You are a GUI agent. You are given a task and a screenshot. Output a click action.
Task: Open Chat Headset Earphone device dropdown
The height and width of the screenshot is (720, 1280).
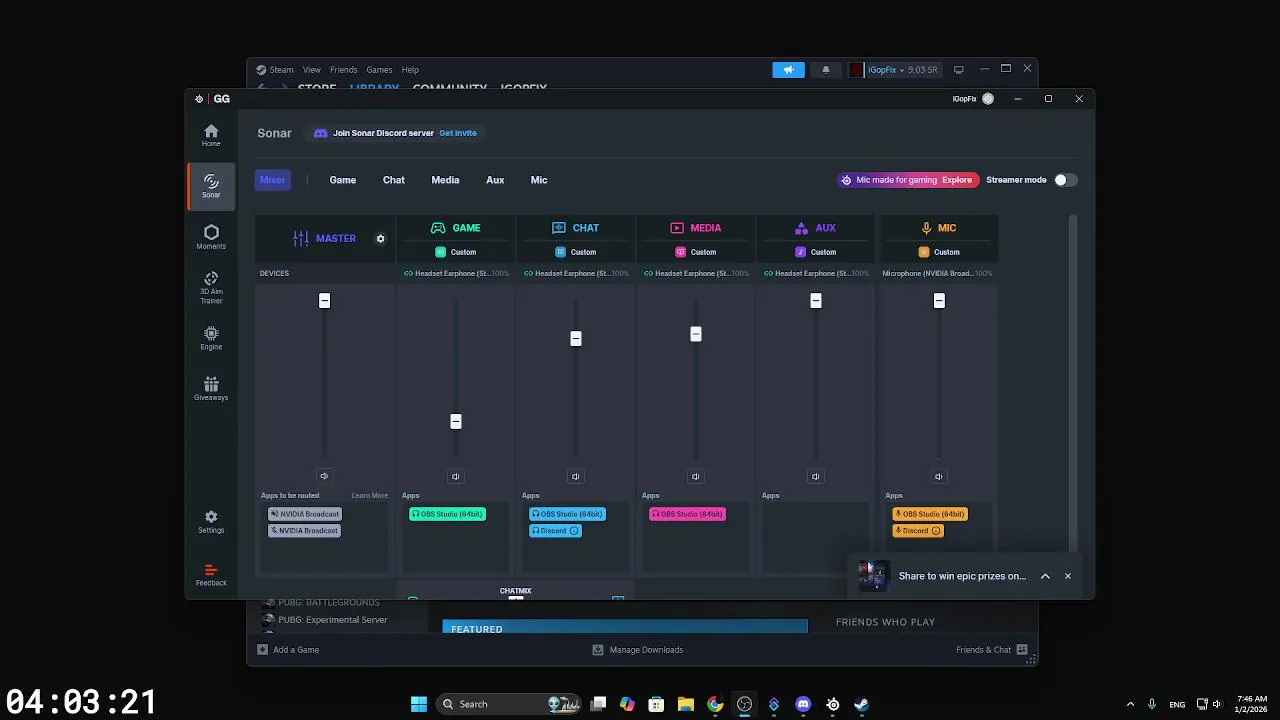[x=576, y=273]
